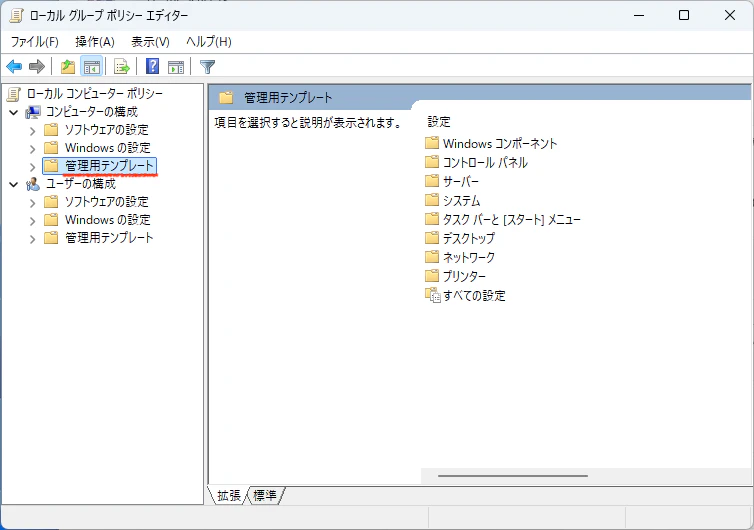Screen dimensions: 754x530
Task: Switch to the 拡張 tab
Action: (x=228, y=495)
